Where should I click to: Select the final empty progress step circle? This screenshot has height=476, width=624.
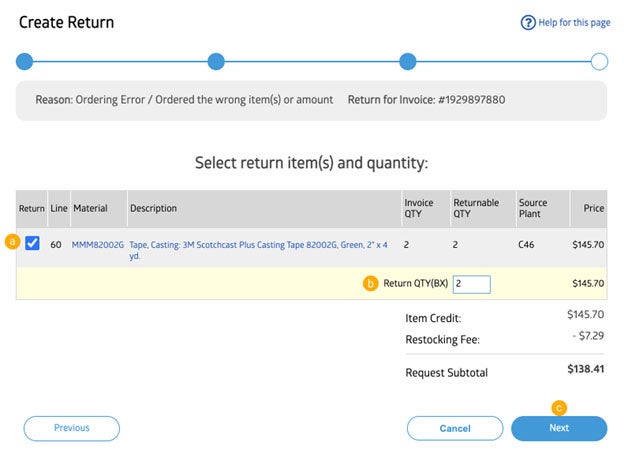point(599,62)
